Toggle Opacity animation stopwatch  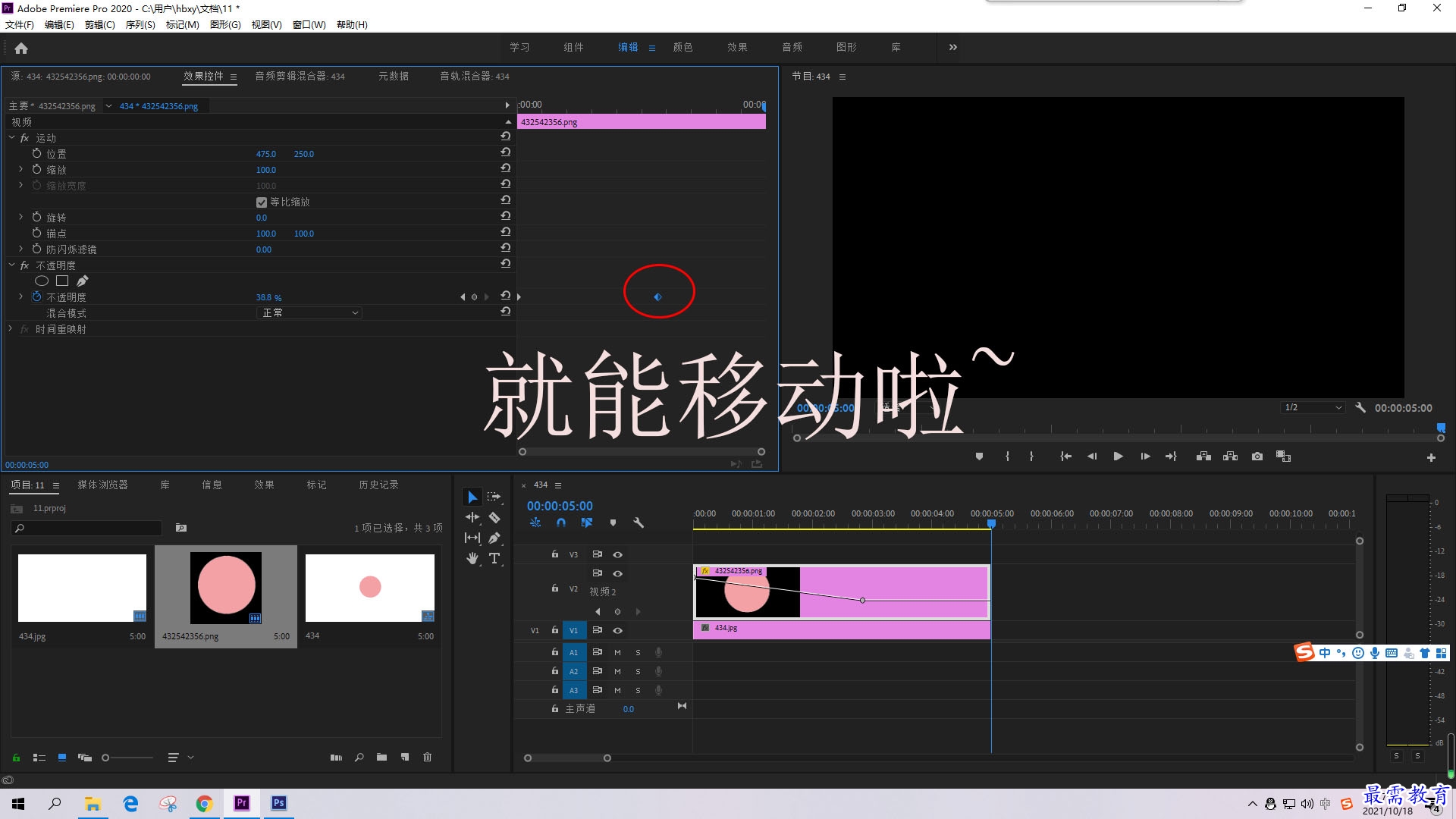[x=36, y=297]
